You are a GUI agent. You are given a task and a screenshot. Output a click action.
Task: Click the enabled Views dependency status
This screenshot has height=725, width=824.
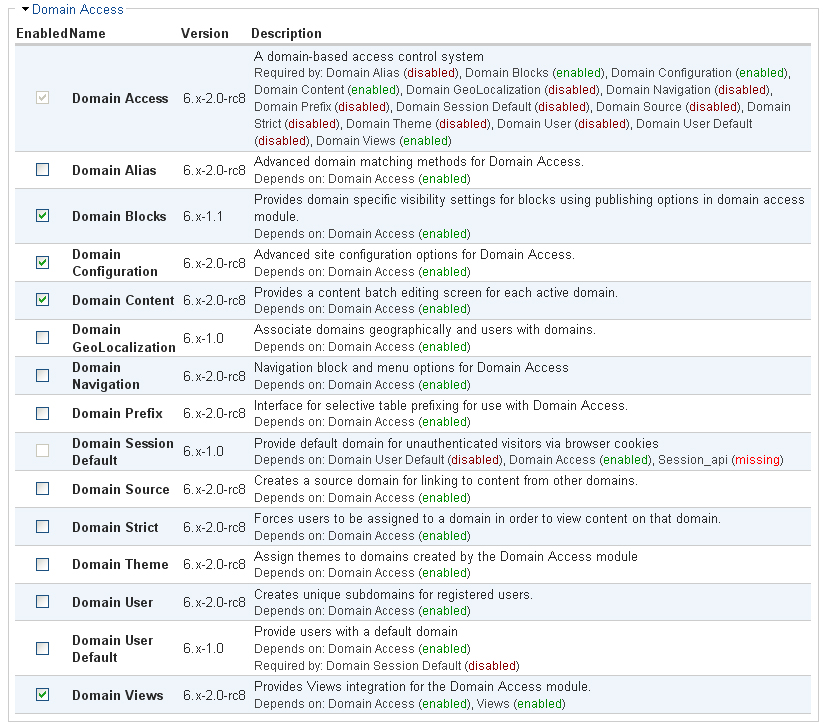[540, 704]
